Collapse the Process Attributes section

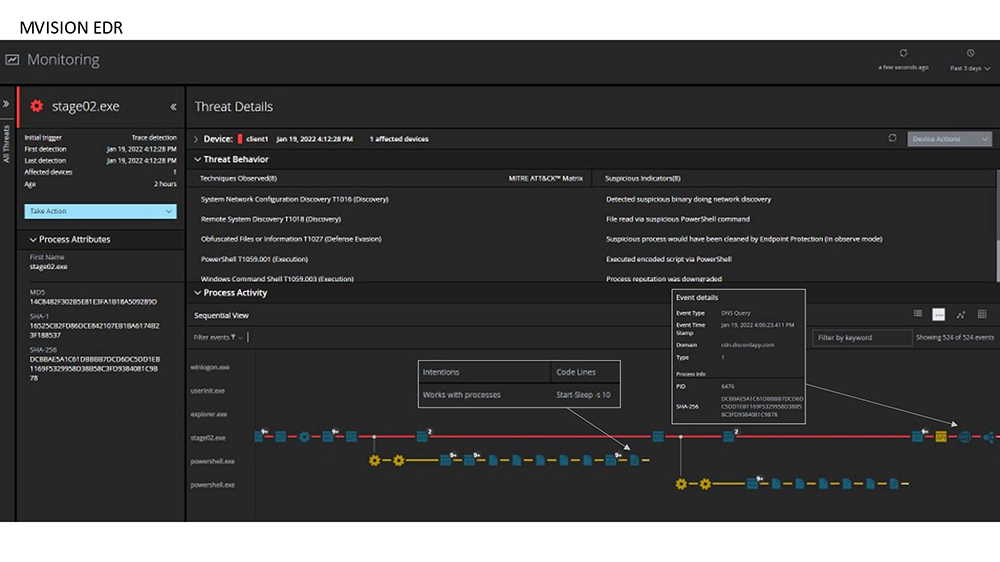33,240
